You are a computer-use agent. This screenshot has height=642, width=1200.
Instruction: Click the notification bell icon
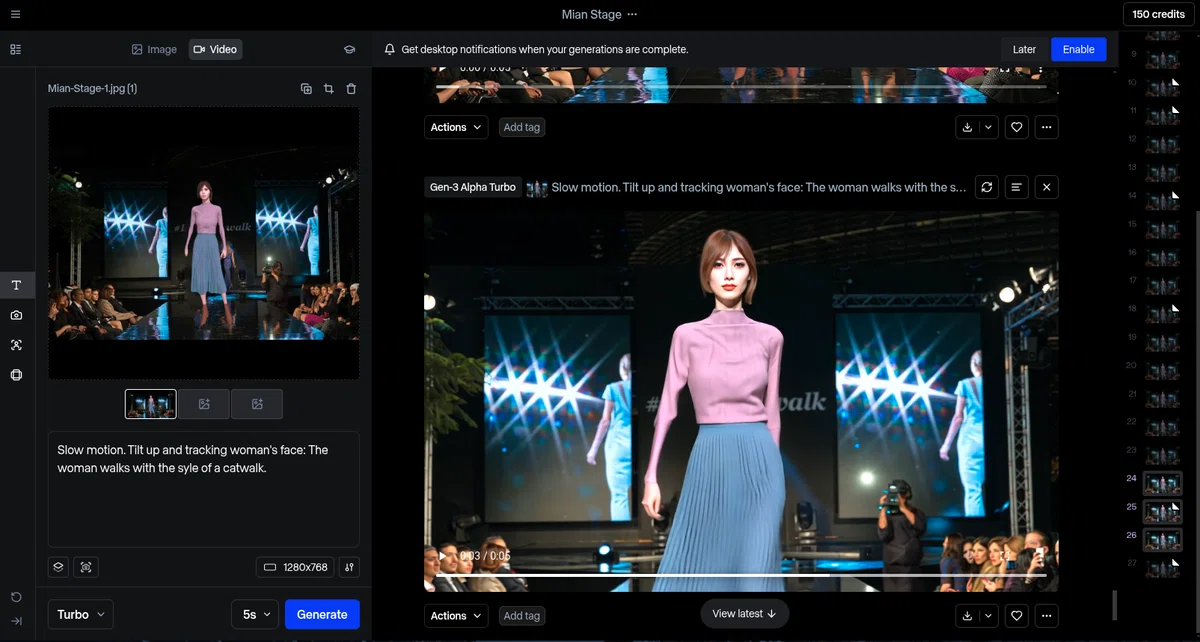[390, 49]
